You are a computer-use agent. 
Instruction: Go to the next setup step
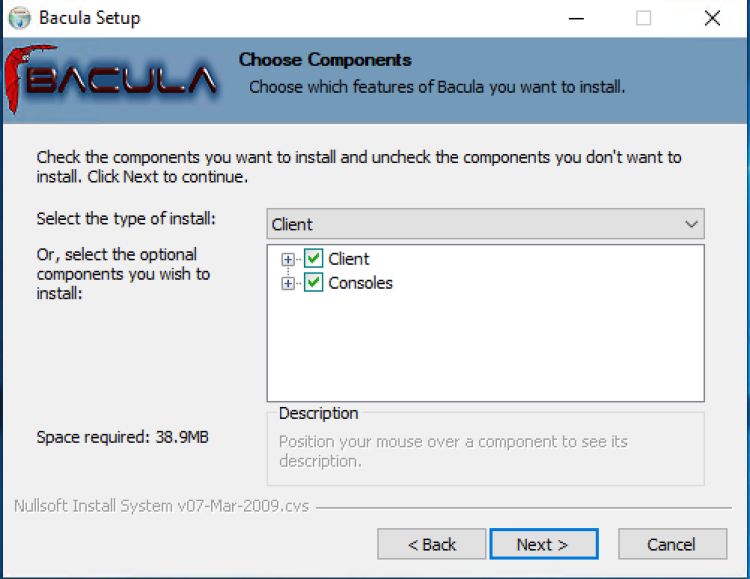point(544,544)
